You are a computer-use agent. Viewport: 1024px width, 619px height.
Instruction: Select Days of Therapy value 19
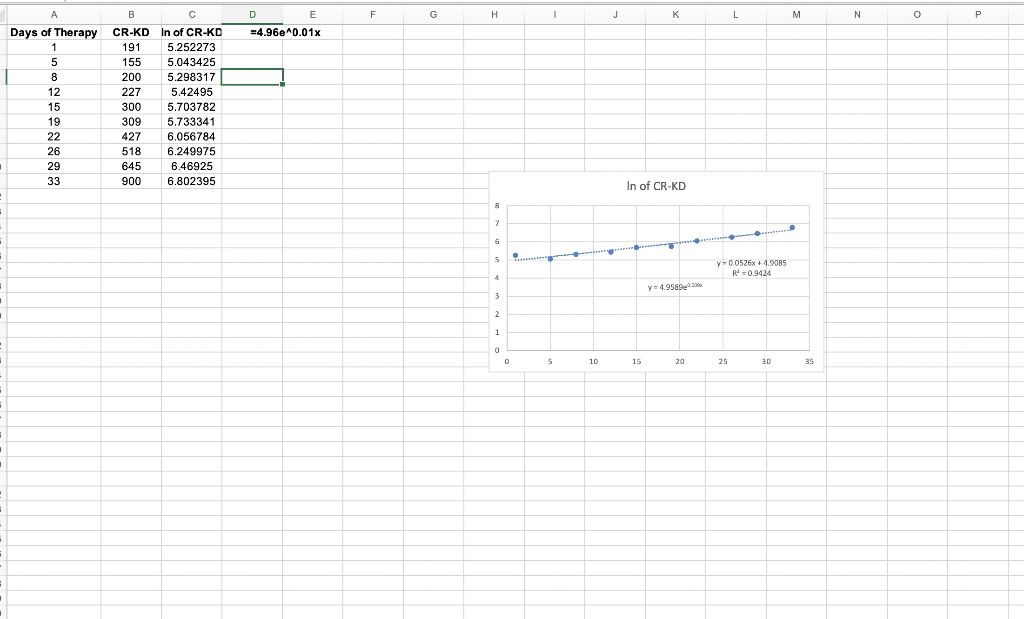pyautogui.click(x=54, y=121)
